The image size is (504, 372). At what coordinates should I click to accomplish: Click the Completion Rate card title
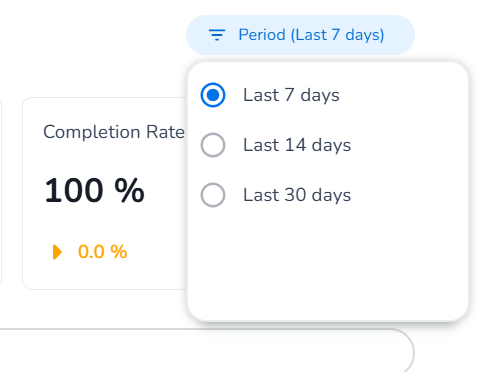point(114,132)
